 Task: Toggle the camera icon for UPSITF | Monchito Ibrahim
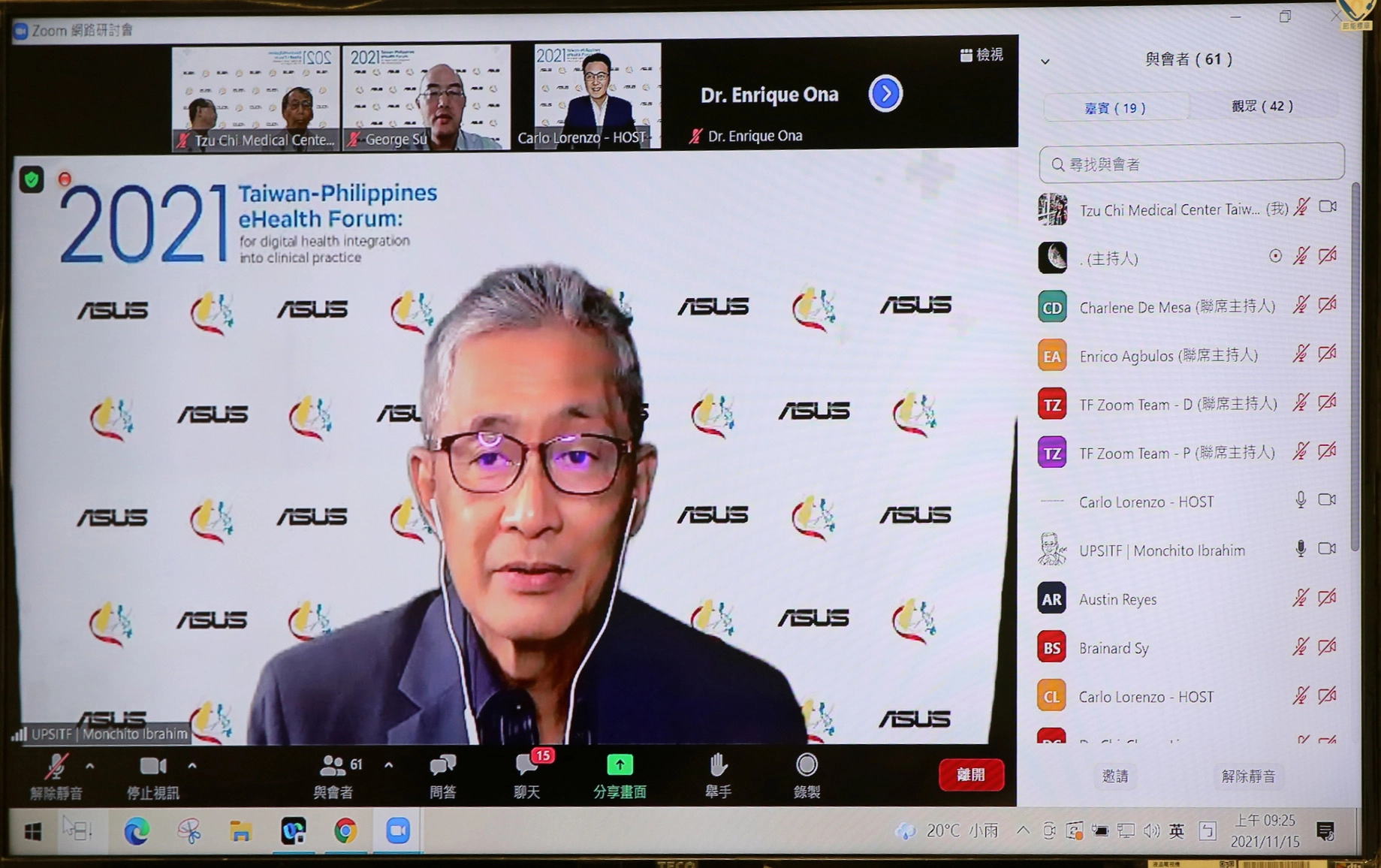pyautogui.click(x=1327, y=549)
